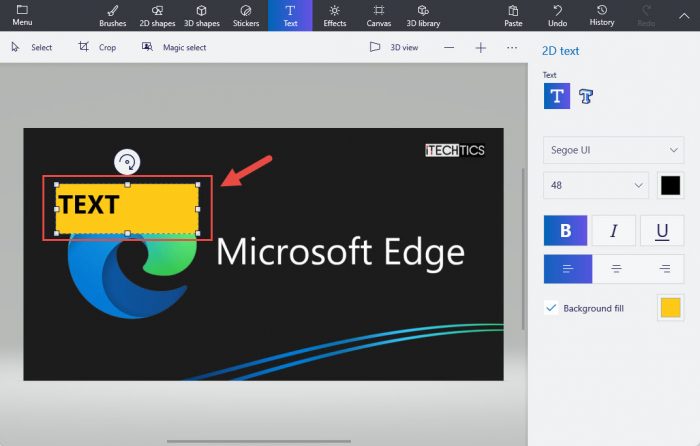700x446 pixels.
Task: Open the Canvas tab
Action: click(x=379, y=16)
